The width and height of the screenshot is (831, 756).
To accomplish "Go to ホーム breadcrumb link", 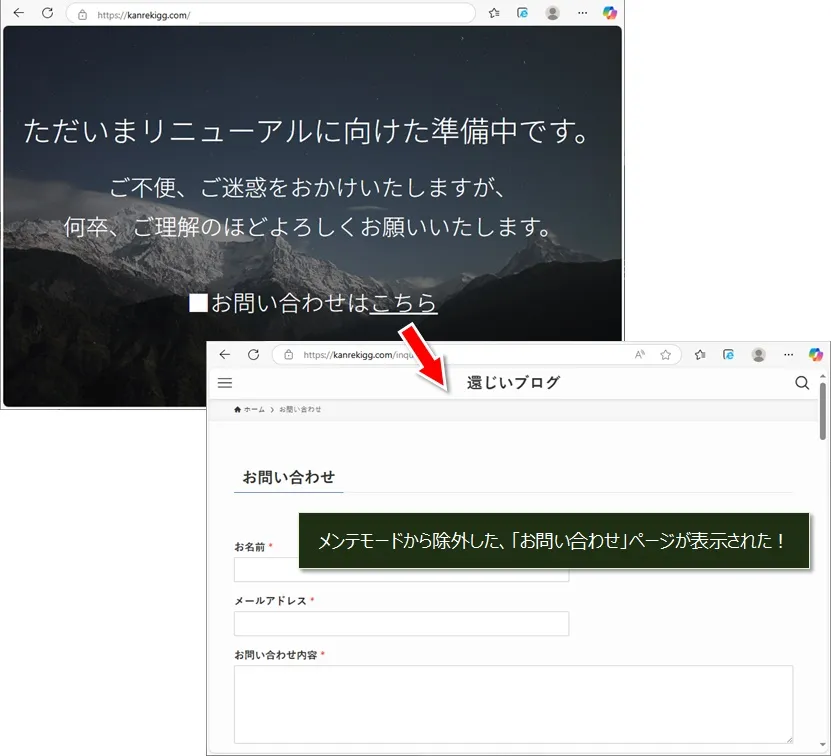I will point(250,409).
